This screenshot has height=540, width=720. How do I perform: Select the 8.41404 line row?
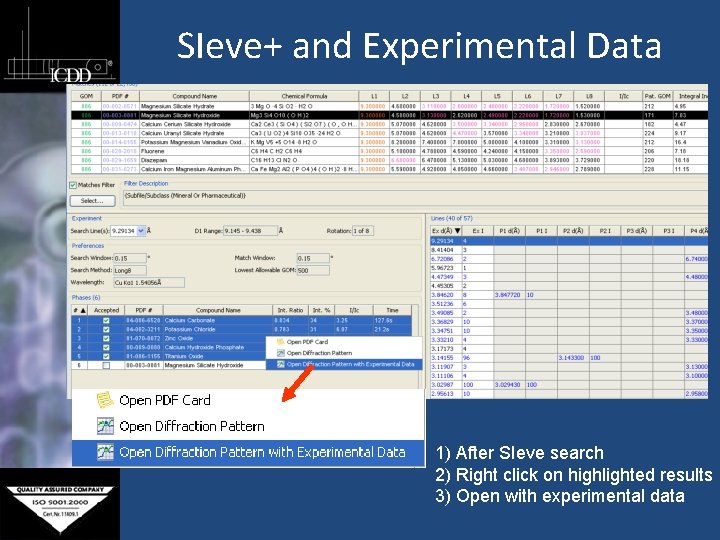click(568, 250)
